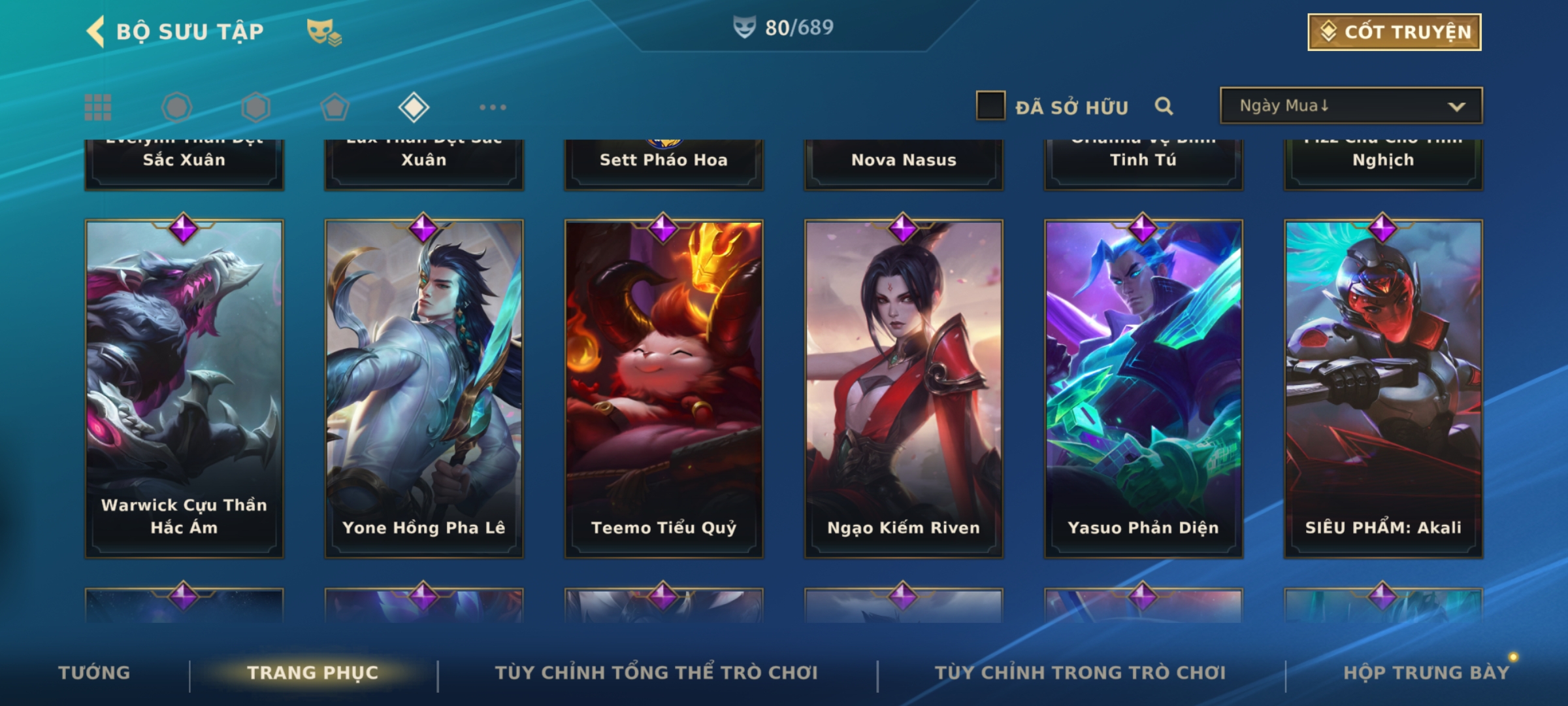Select the SIÊU PHẨM: Akali skin card
This screenshot has width=1568, height=706.
1383,388
